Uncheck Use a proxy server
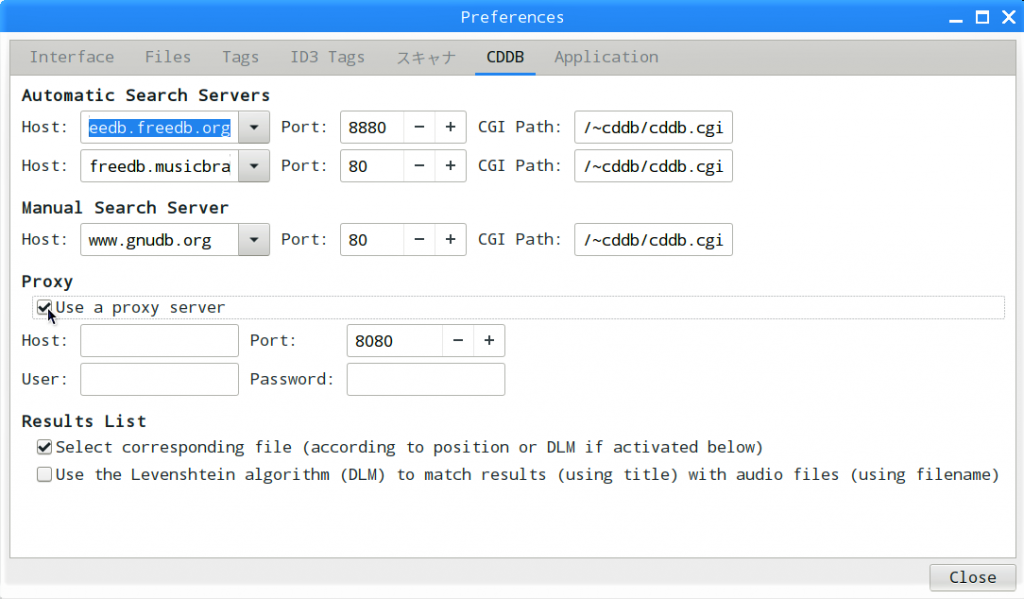Viewport: 1024px width, 599px height. pyautogui.click(x=44, y=307)
